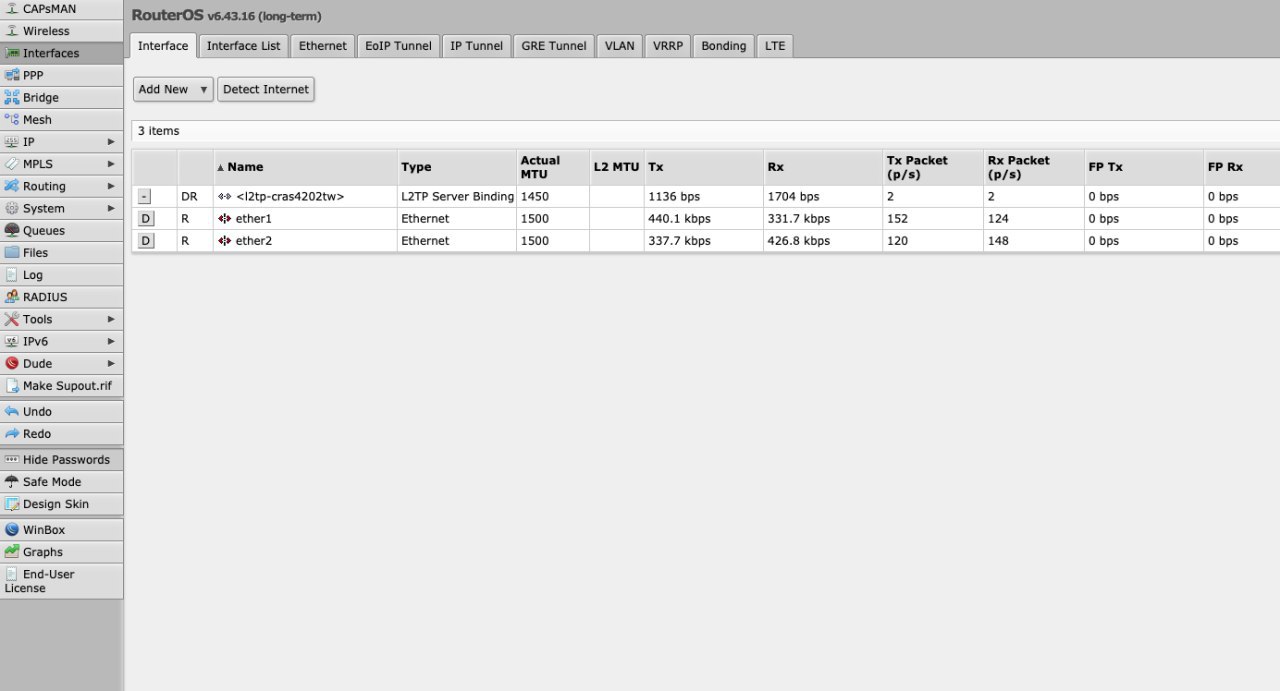Disable ether2 with its D button
Screen dimensions: 1280x691
145,240
